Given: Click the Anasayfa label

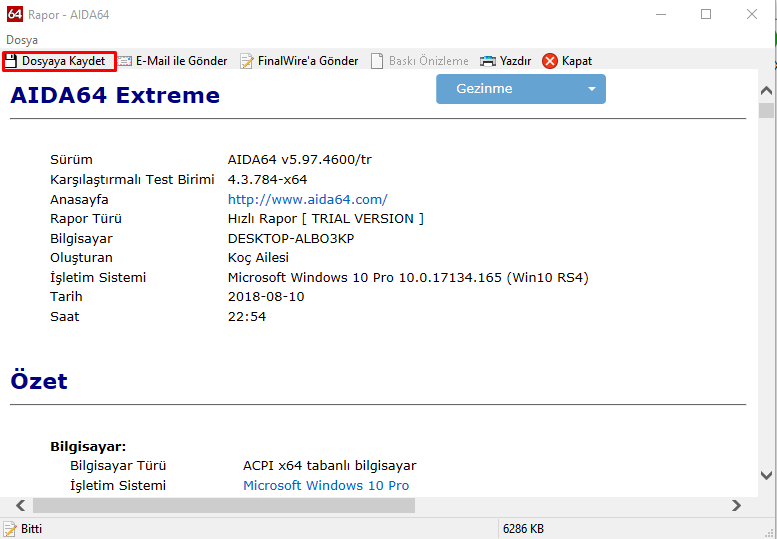Looking at the screenshot, I should pyautogui.click(x=79, y=199).
